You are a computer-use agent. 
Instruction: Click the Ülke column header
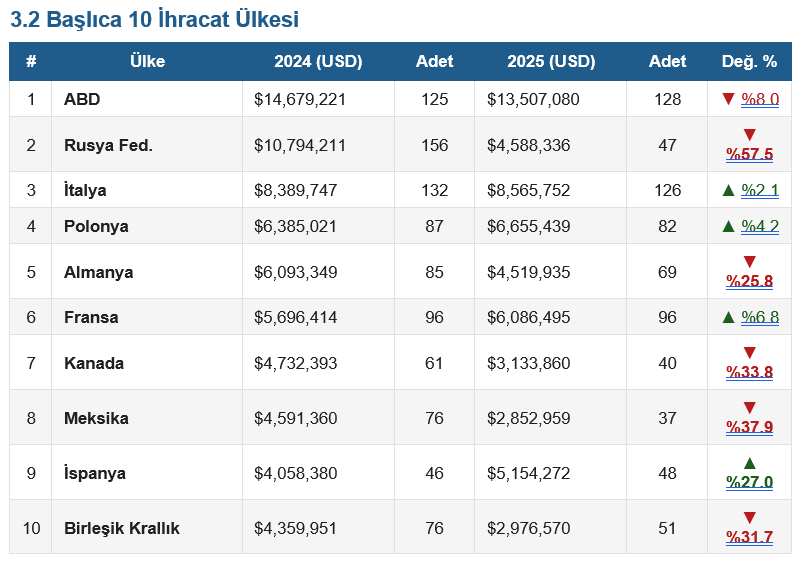point(147,61)
